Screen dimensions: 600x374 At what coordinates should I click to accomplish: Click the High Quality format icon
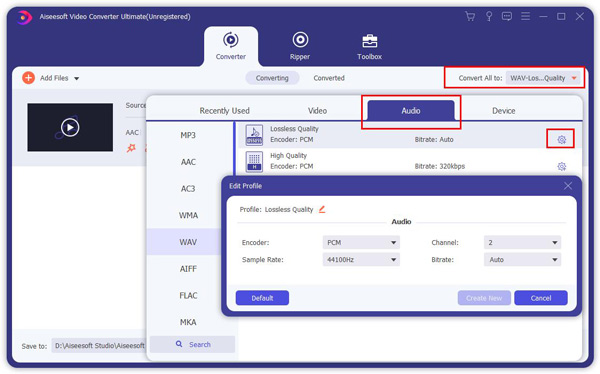(x=254, y=162)
